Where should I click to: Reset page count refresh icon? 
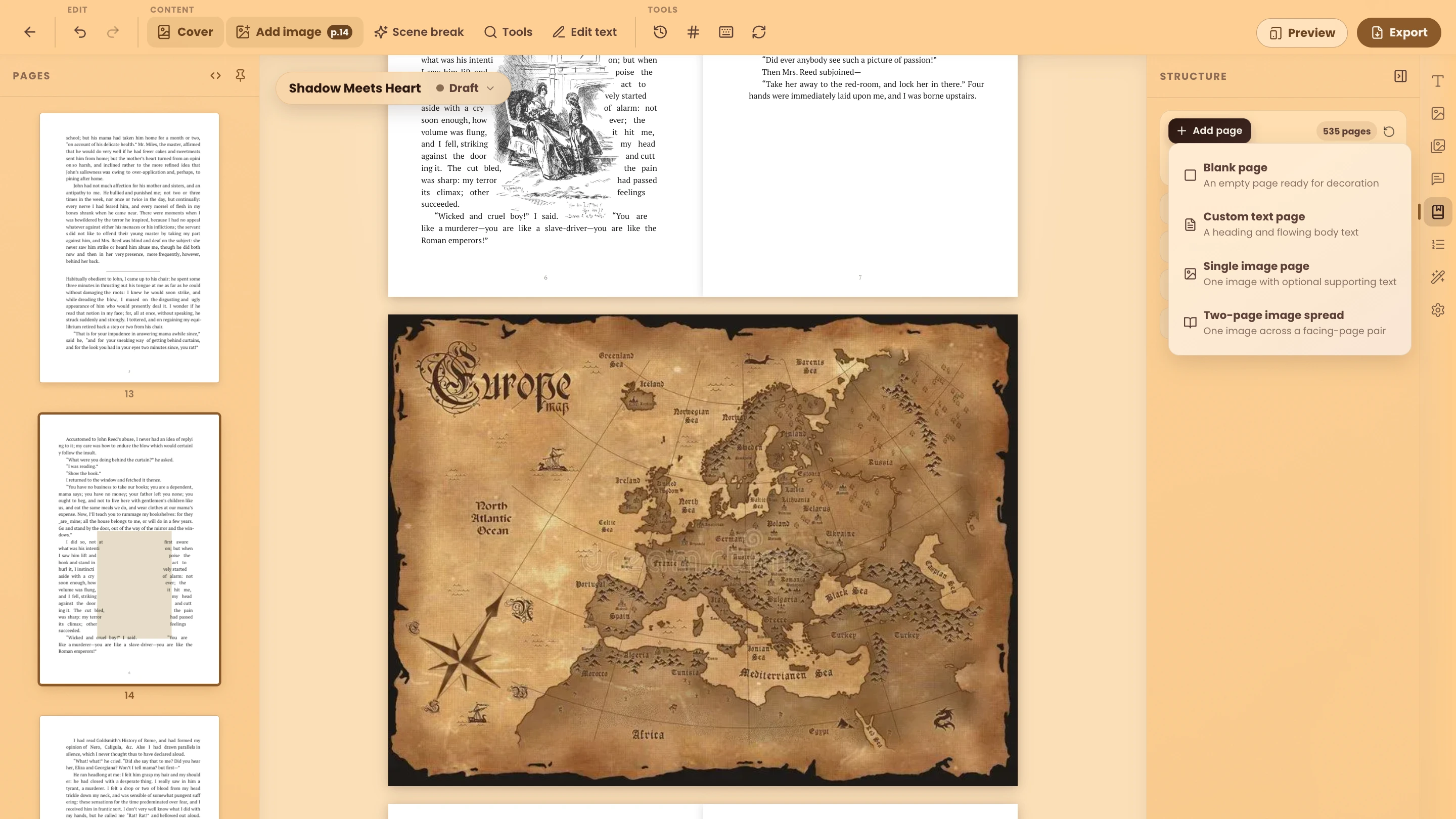point(1389,131)
